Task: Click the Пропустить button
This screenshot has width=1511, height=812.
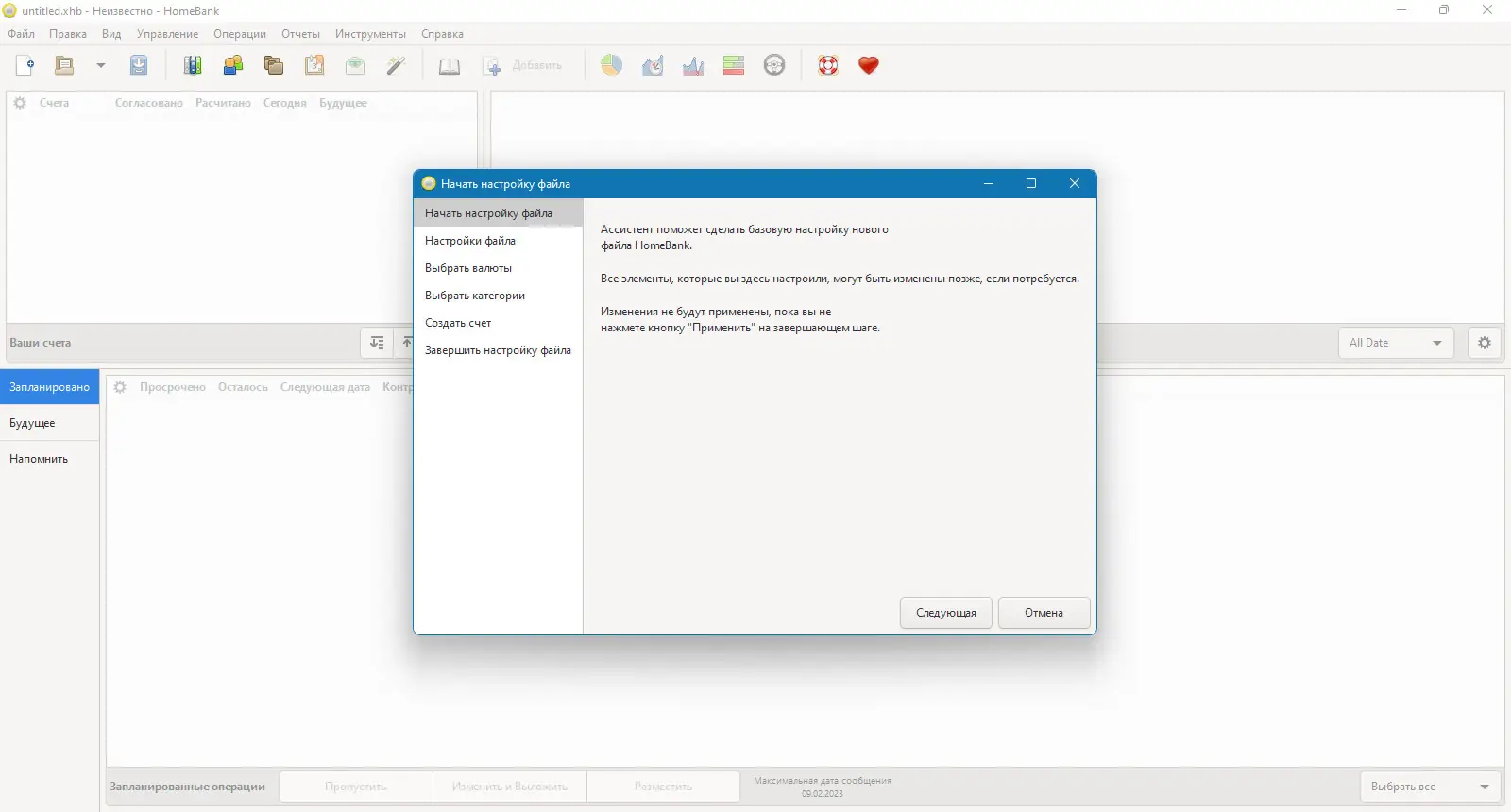Action: (x=356, y=787)
